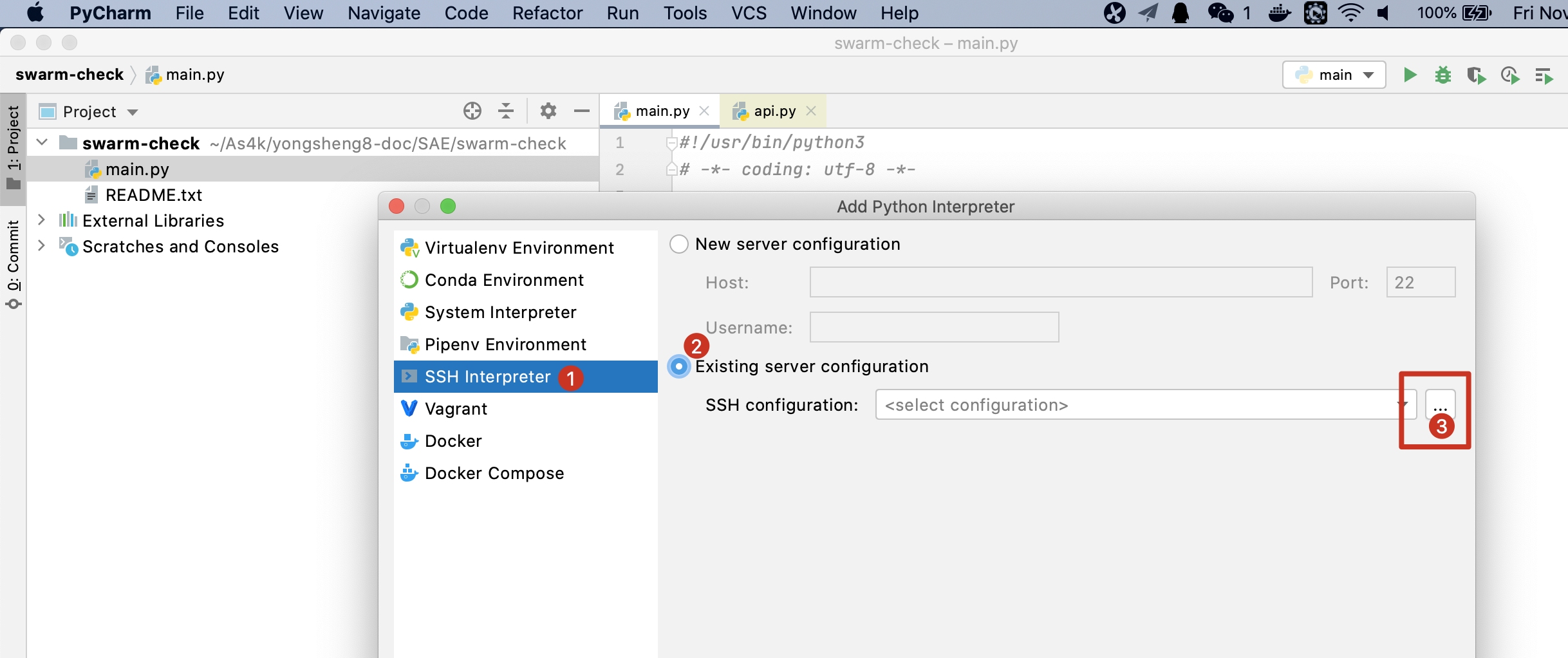Click the browse SSH configurations button

(x=1440, y=405)
